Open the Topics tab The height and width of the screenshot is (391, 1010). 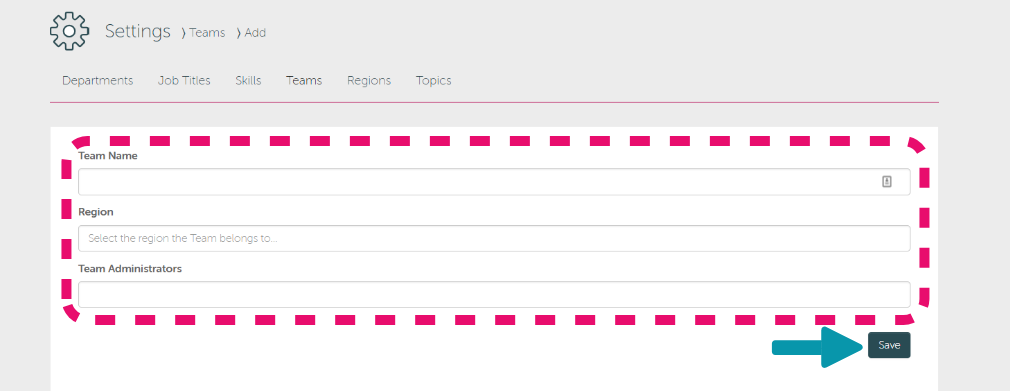click(434, 81)
